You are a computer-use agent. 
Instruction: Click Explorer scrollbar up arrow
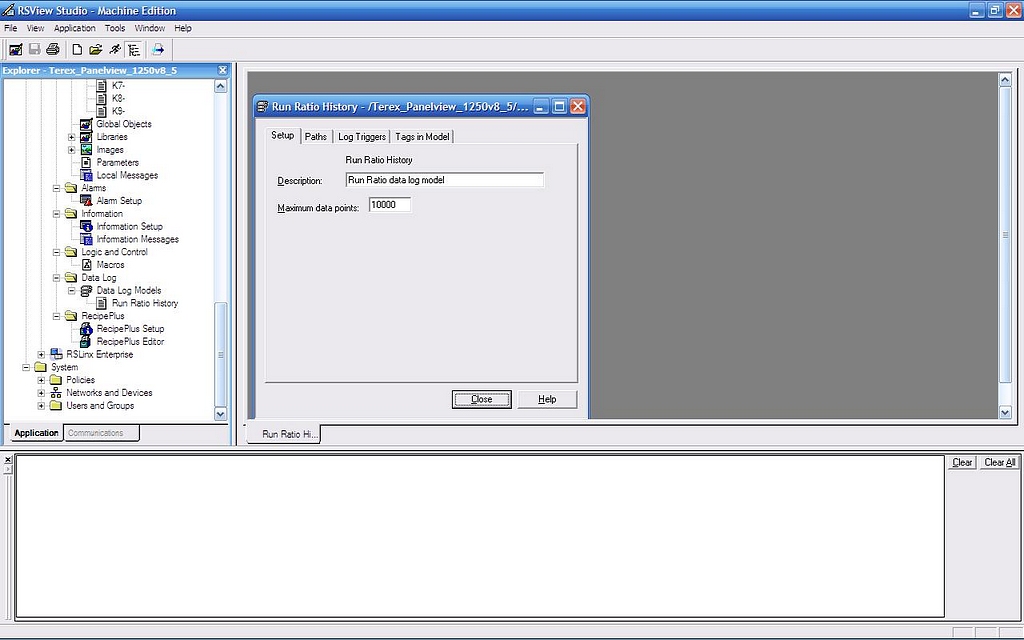click(x=220, y=86)
